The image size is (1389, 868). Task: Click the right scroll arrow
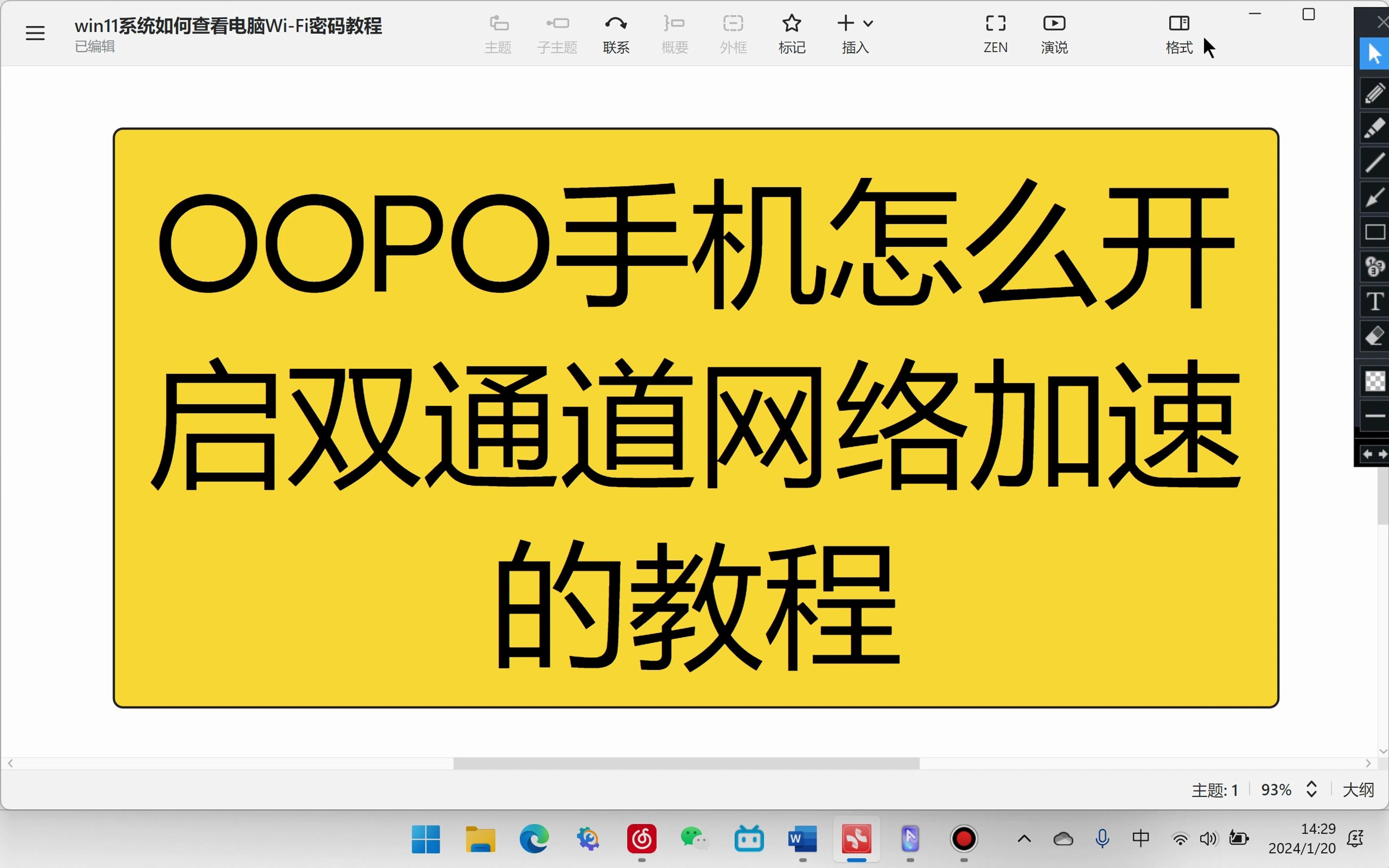1369,764
